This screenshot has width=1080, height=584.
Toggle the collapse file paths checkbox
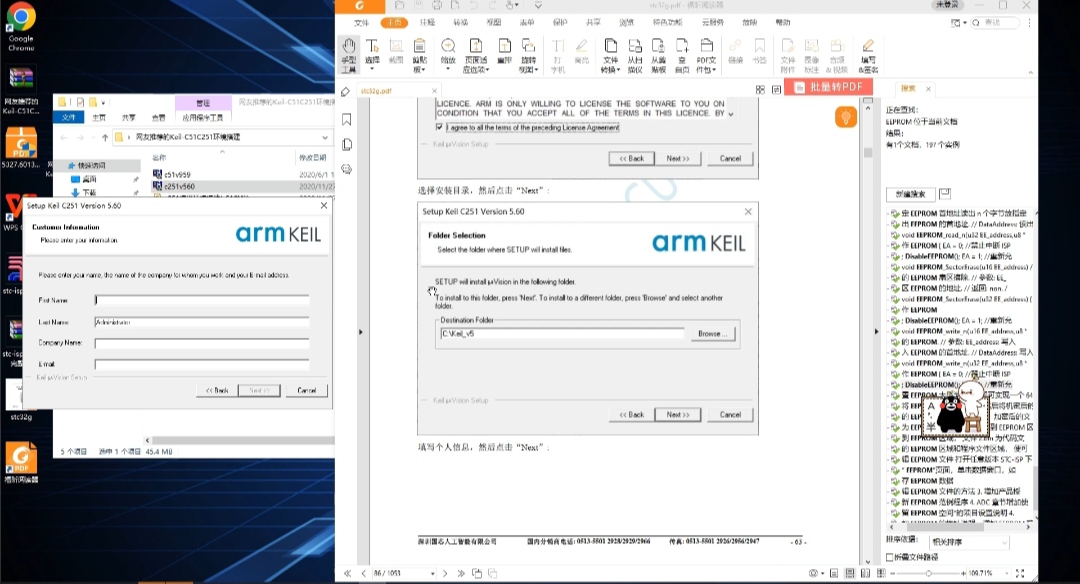tap(890, 557)
